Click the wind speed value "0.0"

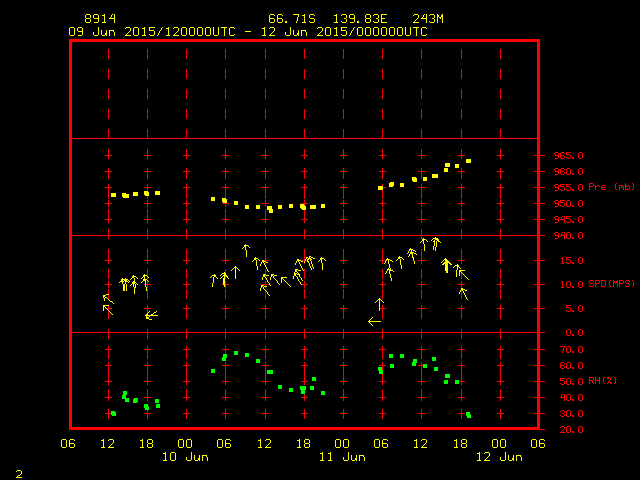(574, 333)
